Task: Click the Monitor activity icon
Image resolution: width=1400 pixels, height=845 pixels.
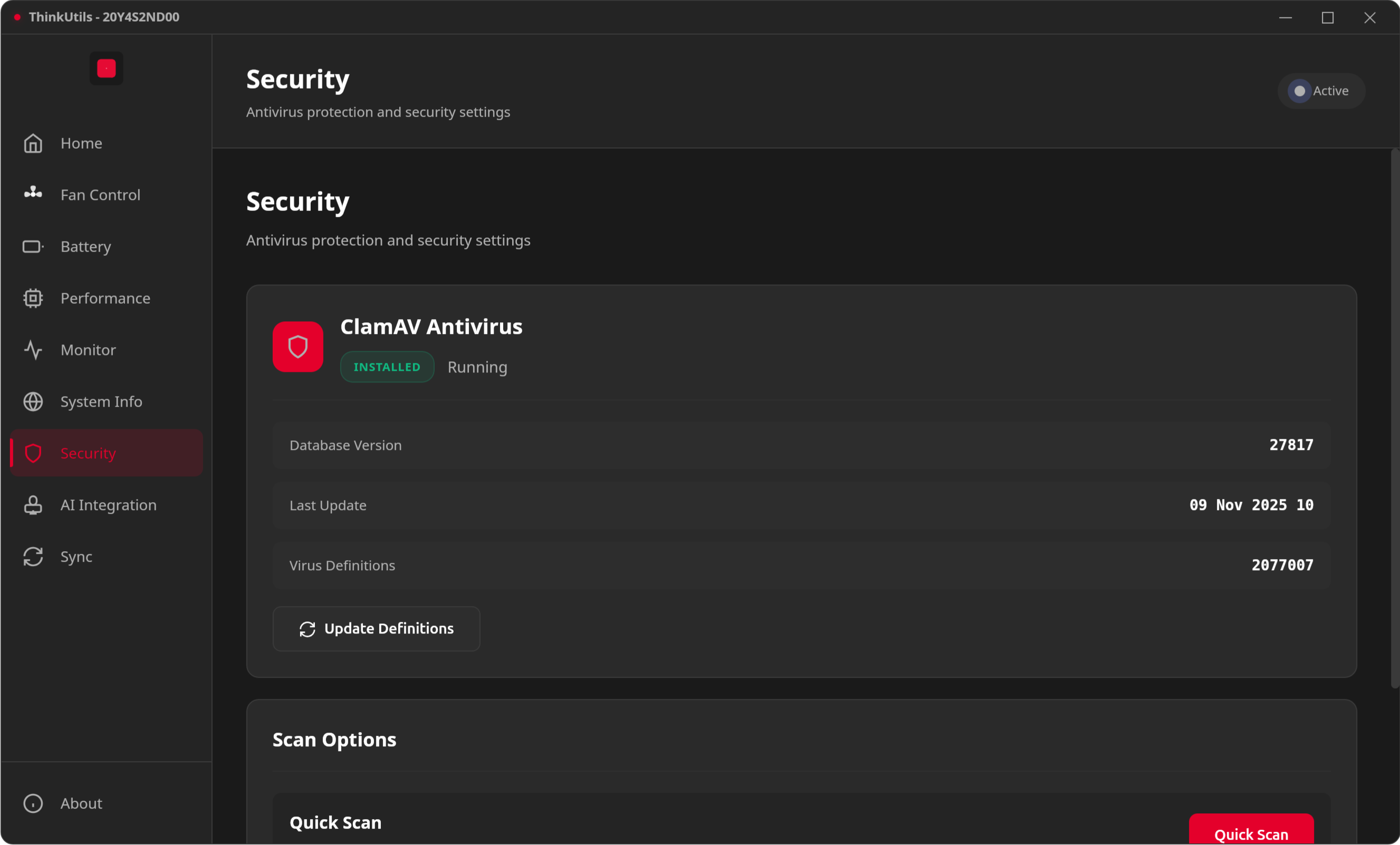Action: click(33, 350)
